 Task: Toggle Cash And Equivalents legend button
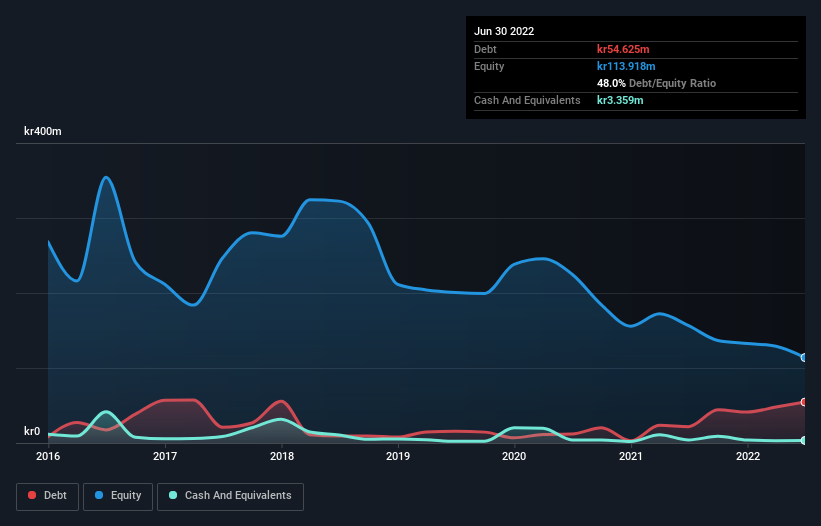[x=230, y=496]
